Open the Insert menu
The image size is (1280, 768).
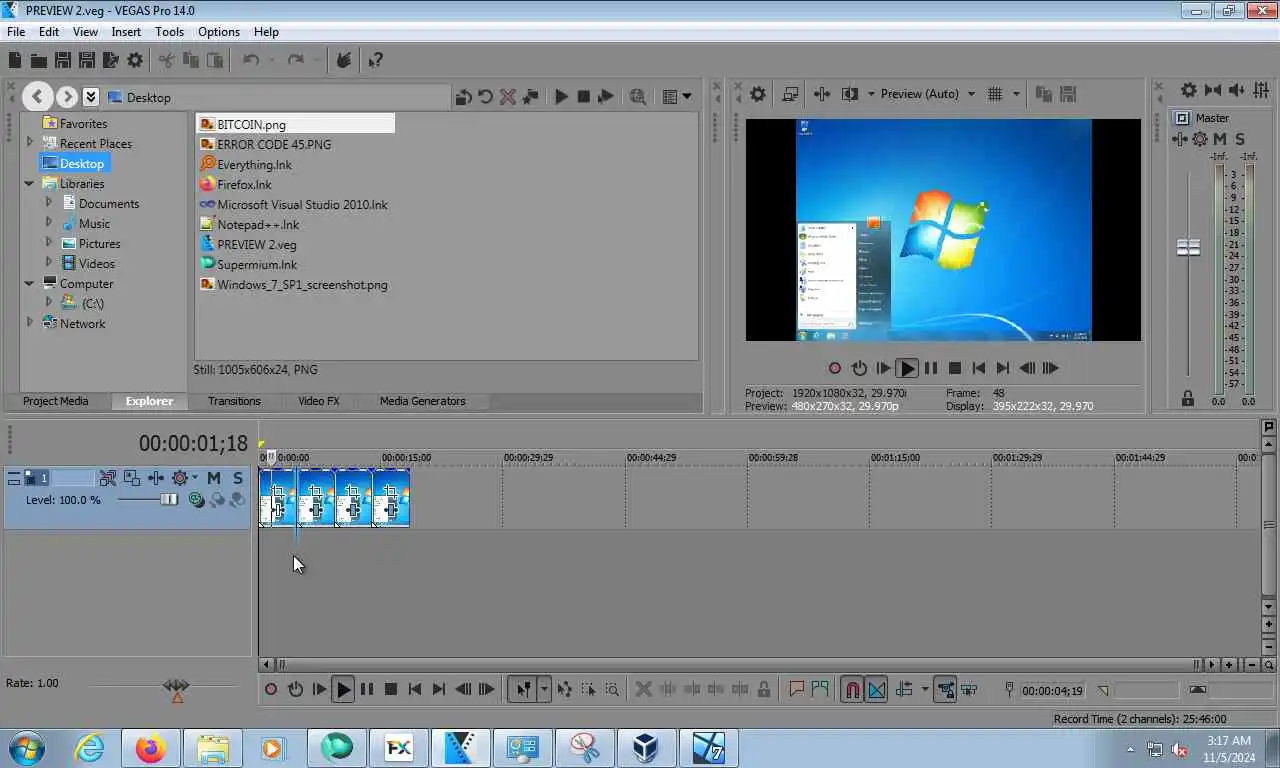[126, 32]
